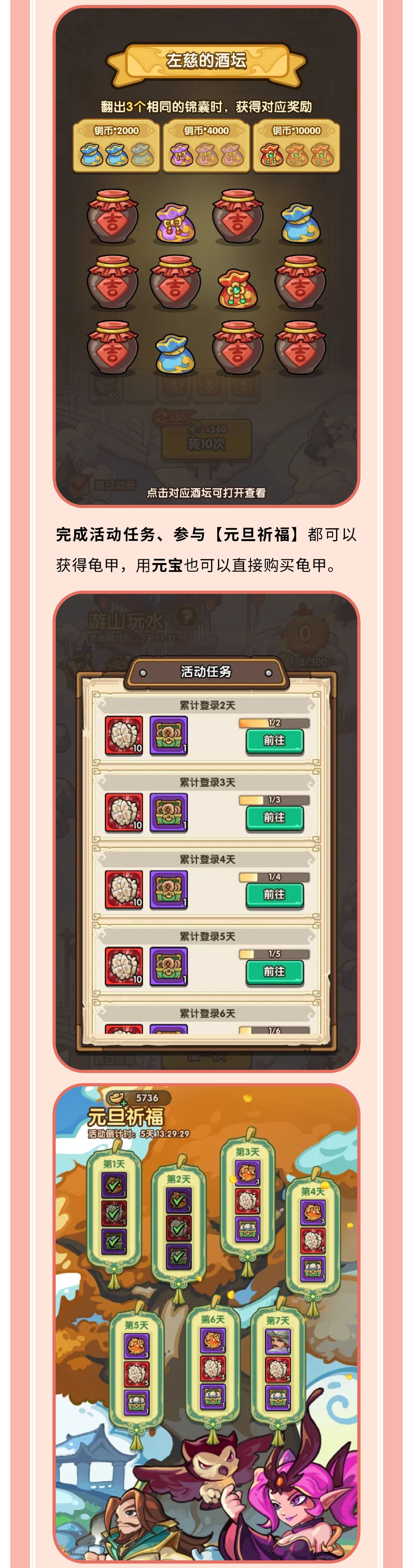Select the 第3天 lantern label

tap(247, 1152)
